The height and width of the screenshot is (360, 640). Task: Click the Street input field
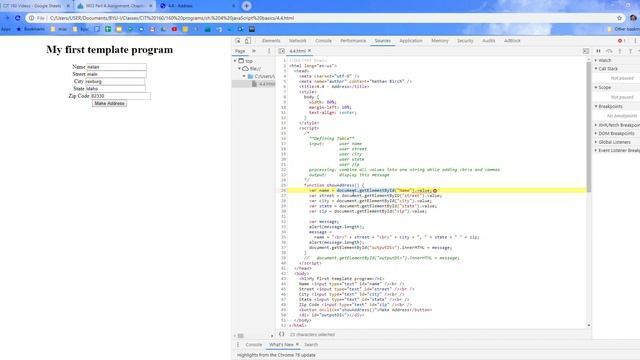[x=116, y=74]
